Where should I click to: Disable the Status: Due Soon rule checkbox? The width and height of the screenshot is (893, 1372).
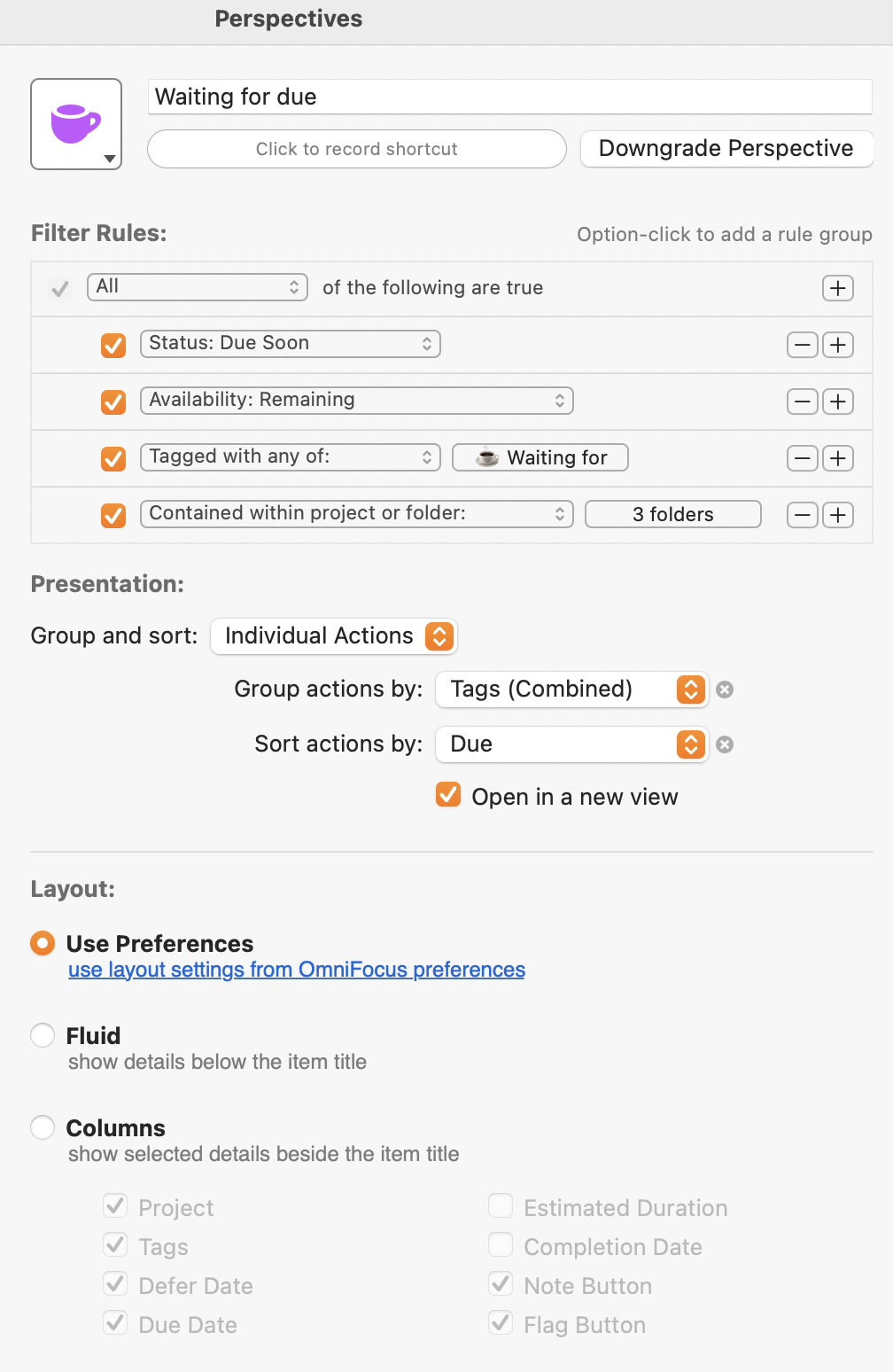pos(113,345)
